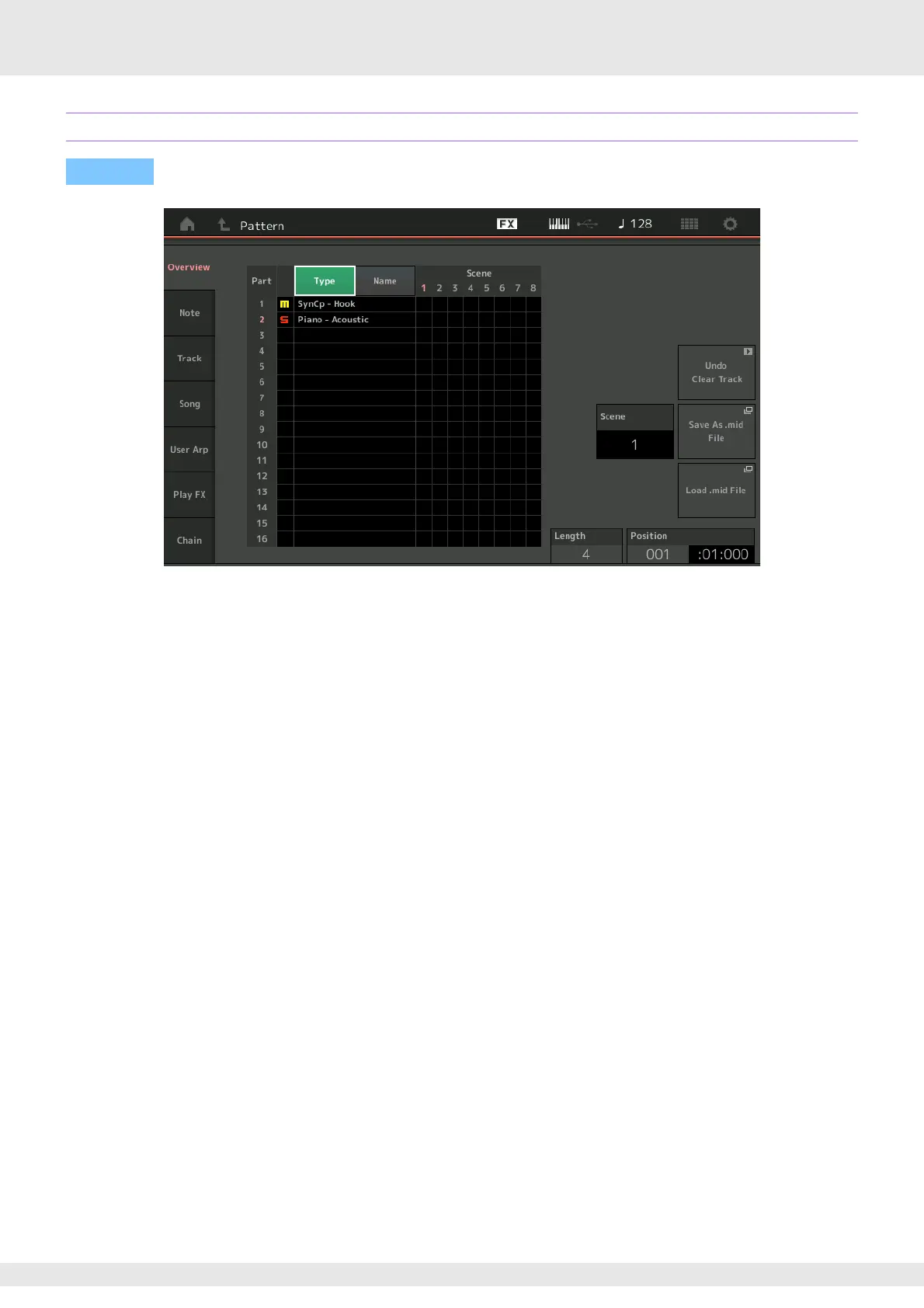Select Scene 1 column header
The width and height of the screenshot is (924, 1308).
tap(424, 288)
